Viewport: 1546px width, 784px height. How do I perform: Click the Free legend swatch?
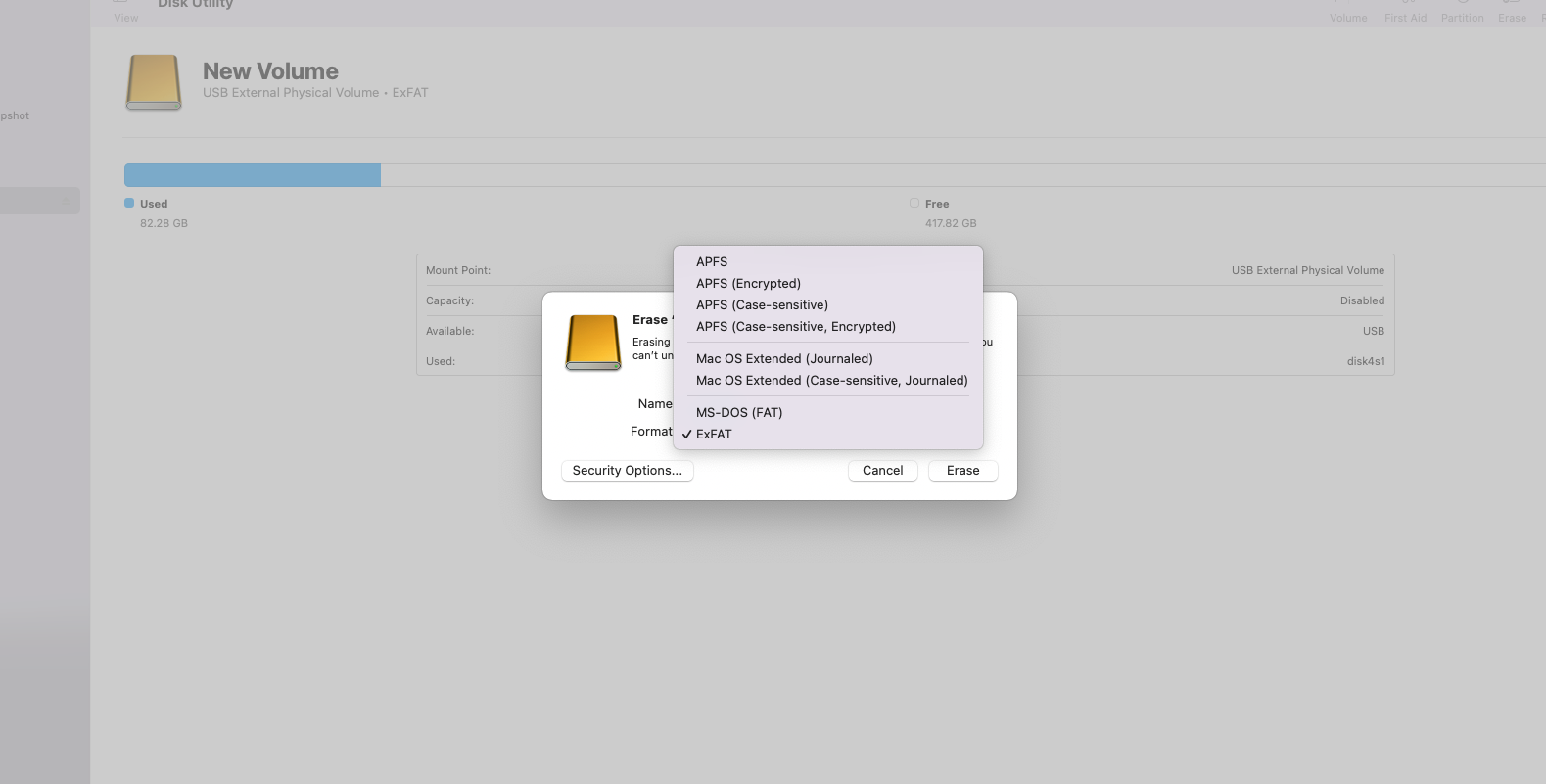click(914, 203)
